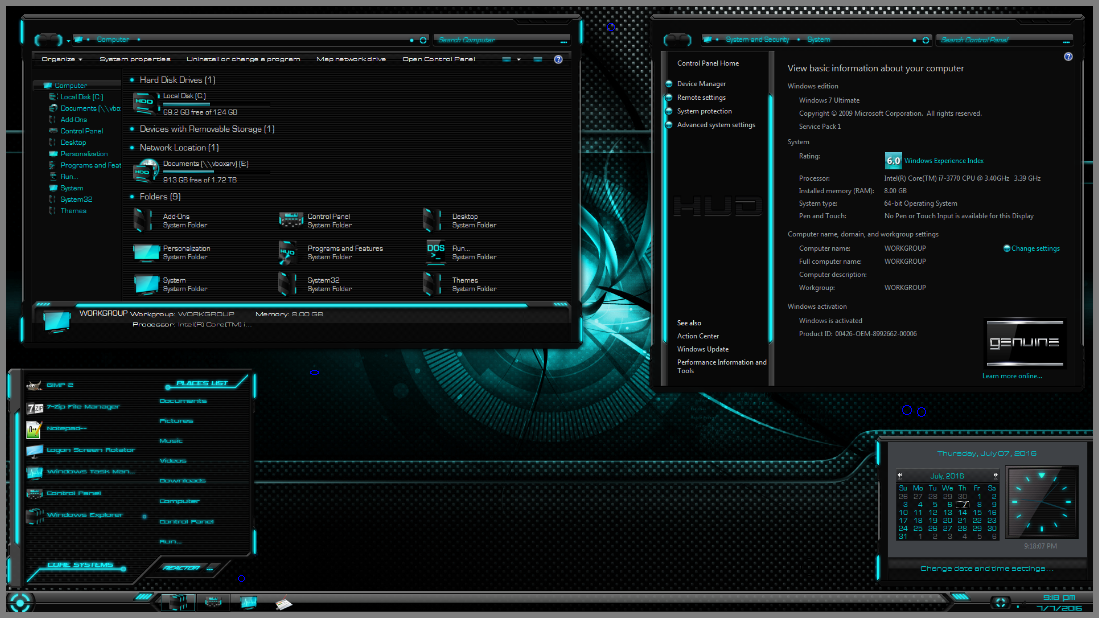This screenshot has height=618, width=1099.
Task: Open Pictures in Places List
Action: [x=176, y=420]
